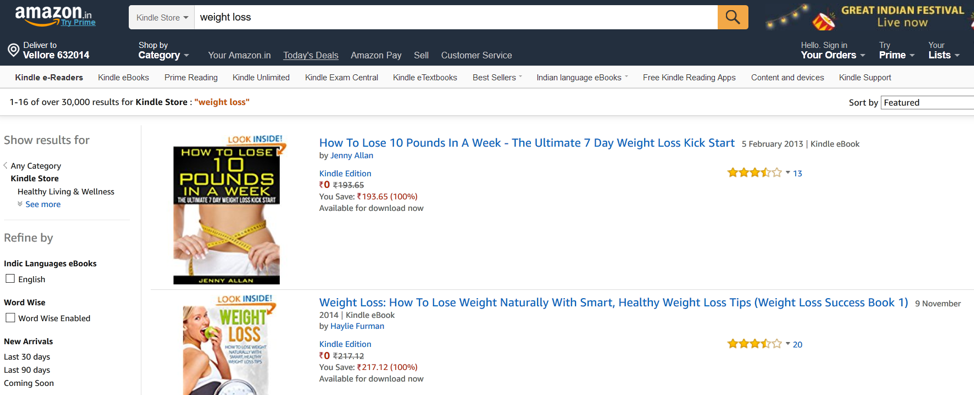Click the search field containing weight loss
Viewport: 974px width, 395px height.
tap(456, 17)
